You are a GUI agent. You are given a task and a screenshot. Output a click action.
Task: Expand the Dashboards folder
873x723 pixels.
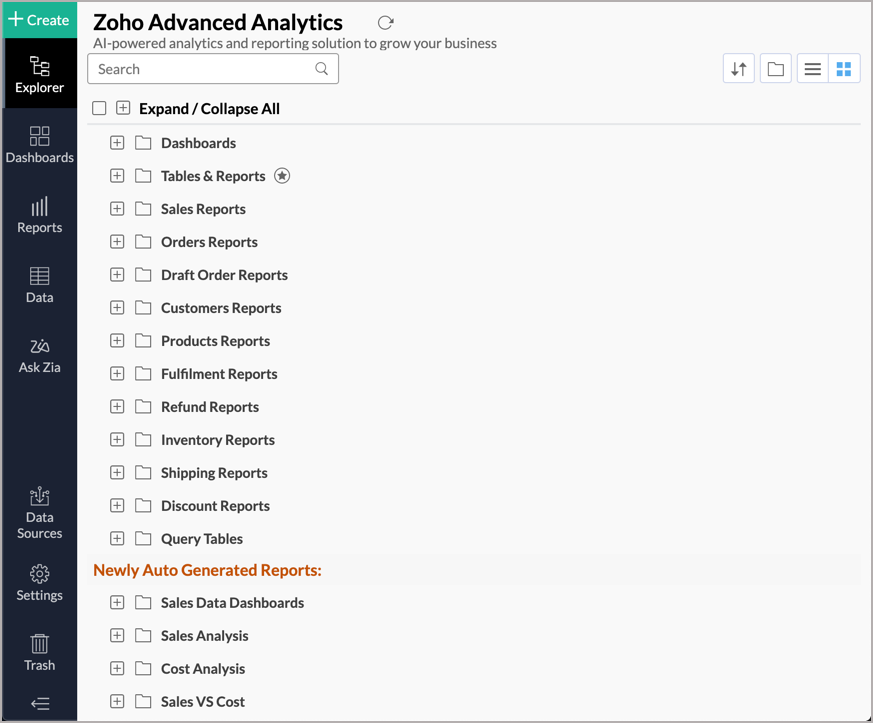[x=117, y=143]
